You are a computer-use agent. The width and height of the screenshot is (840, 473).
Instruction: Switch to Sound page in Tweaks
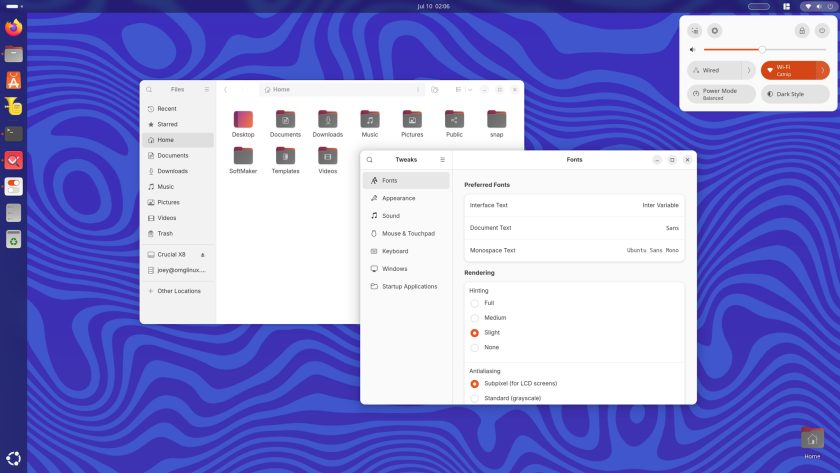click(406, 216)
